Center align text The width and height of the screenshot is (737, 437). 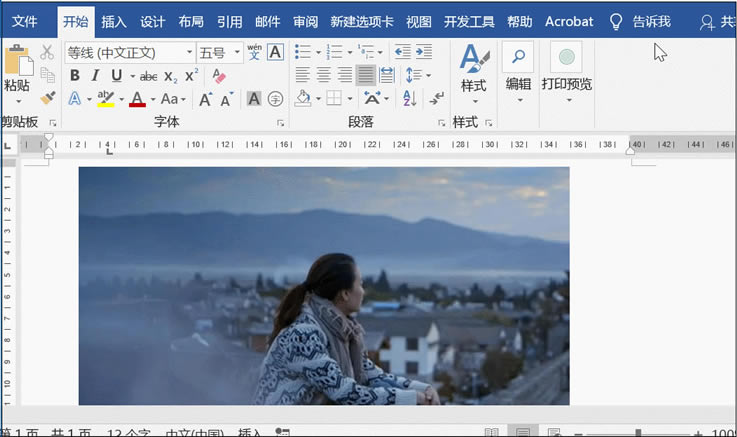[323, 75]
